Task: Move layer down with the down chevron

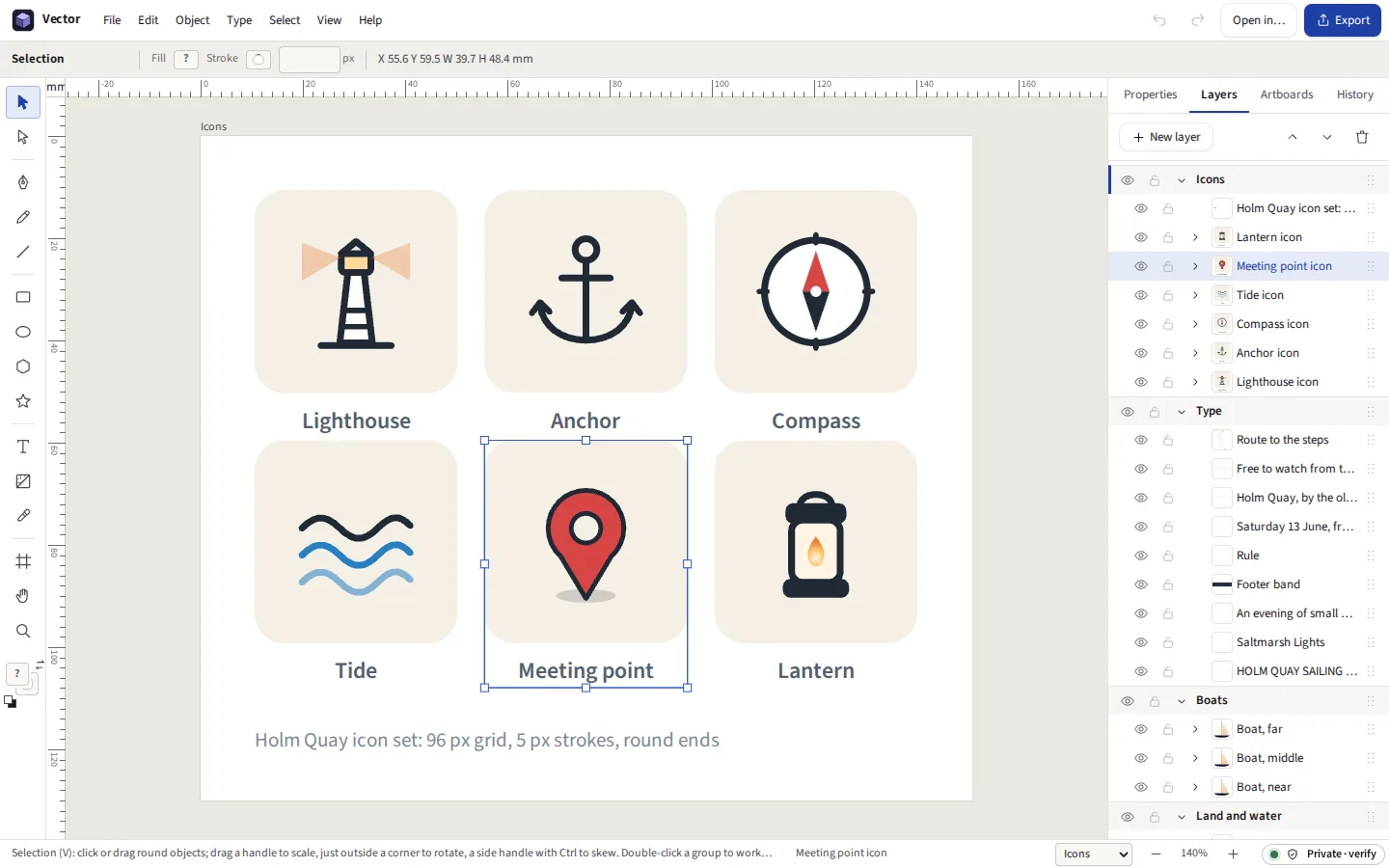Action: click(x=1327, y=137)
